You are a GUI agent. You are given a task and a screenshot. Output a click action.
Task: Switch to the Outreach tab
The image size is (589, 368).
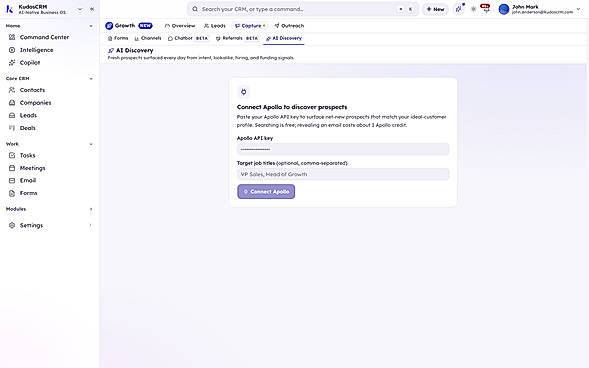pos(289,26)
